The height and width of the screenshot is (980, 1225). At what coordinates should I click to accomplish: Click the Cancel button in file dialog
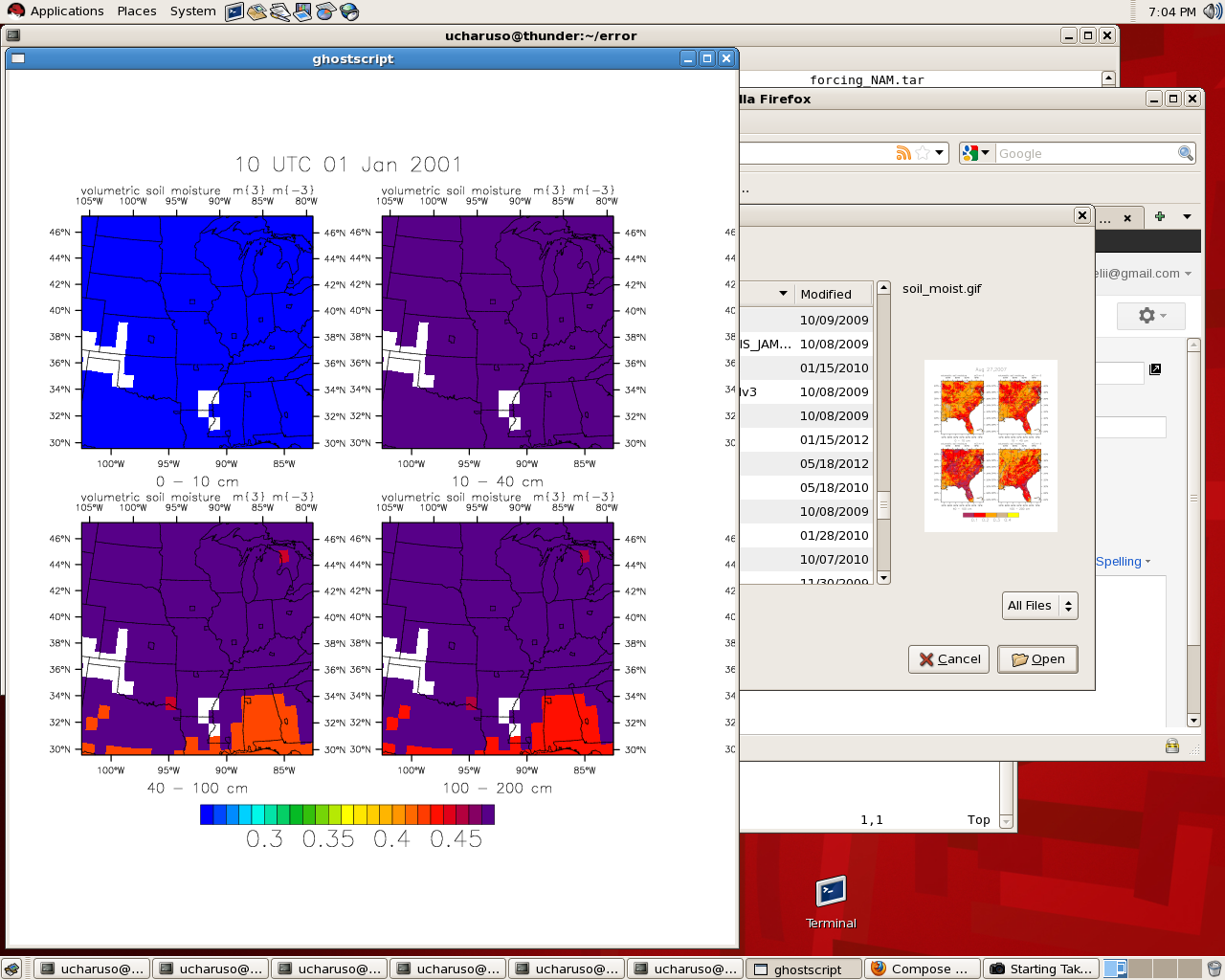coord(949,659)
